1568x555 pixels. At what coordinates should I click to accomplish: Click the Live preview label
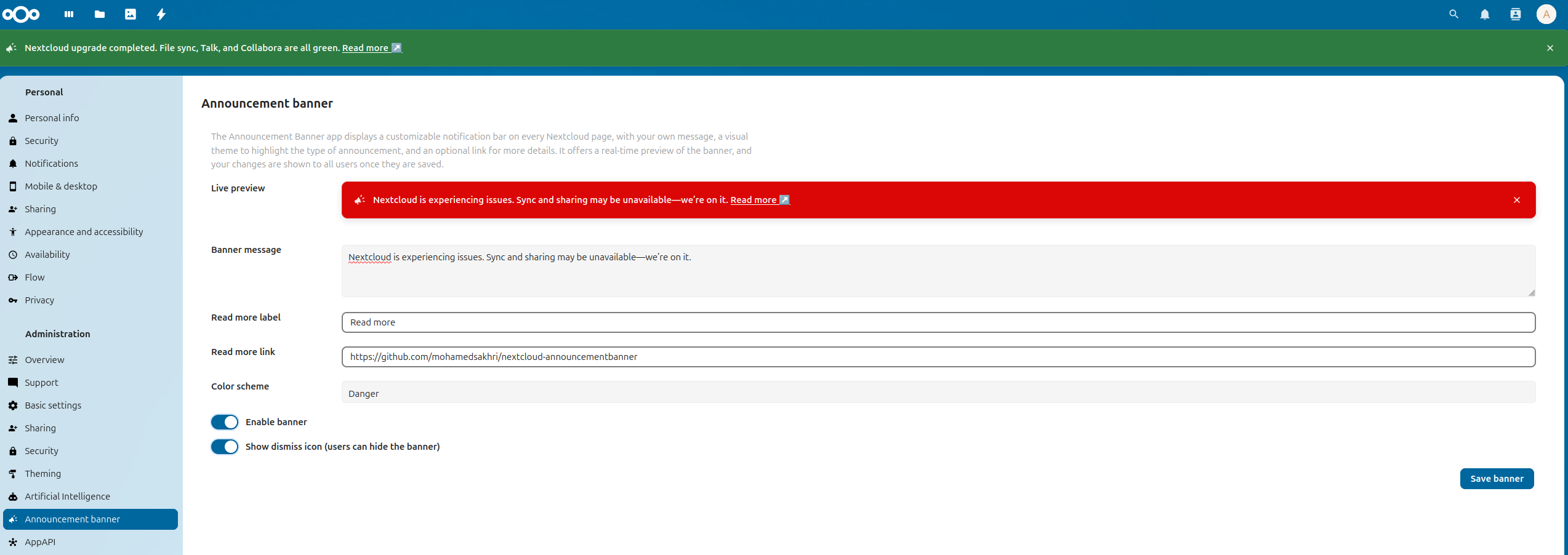pyautogui.click(x=238, y=188)
